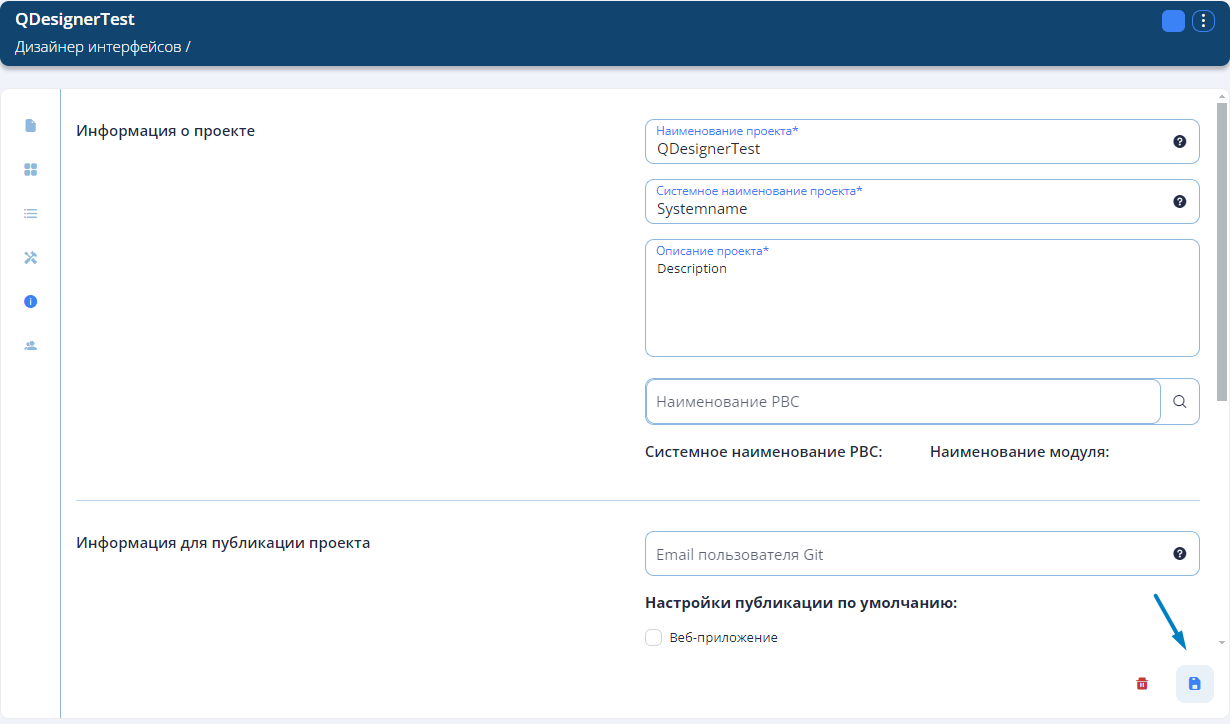Click the red delete project icon
The image size is (1232, 724).
[1142, 684]
